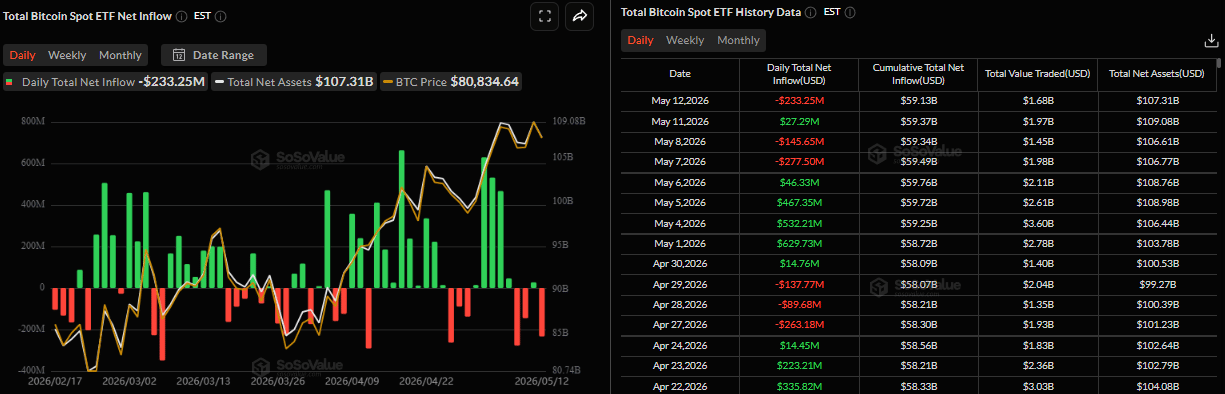Screen dimensions: 1225x394
Task: Open the Date Range picker
Action: pos(213,55)
